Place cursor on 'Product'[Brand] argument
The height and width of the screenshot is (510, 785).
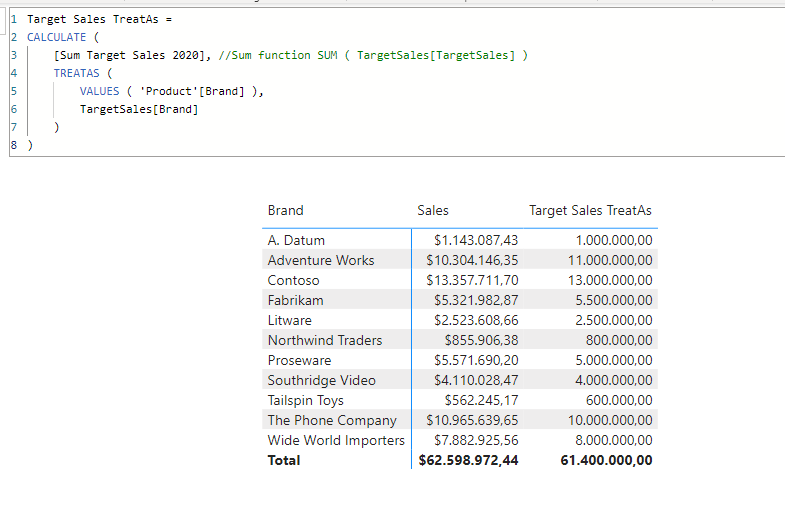tap(192, 91)
